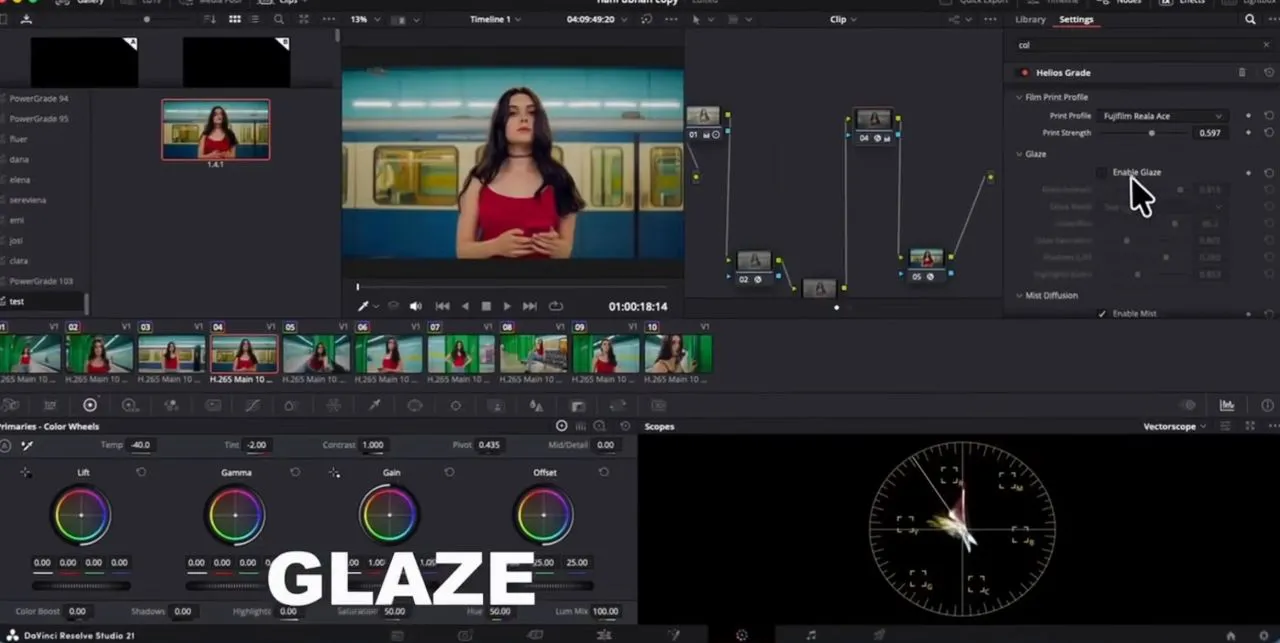Screen dimensions: 1280x643
Task: Open the Qualifier eyedropper palette
Action: coord(375,405)
